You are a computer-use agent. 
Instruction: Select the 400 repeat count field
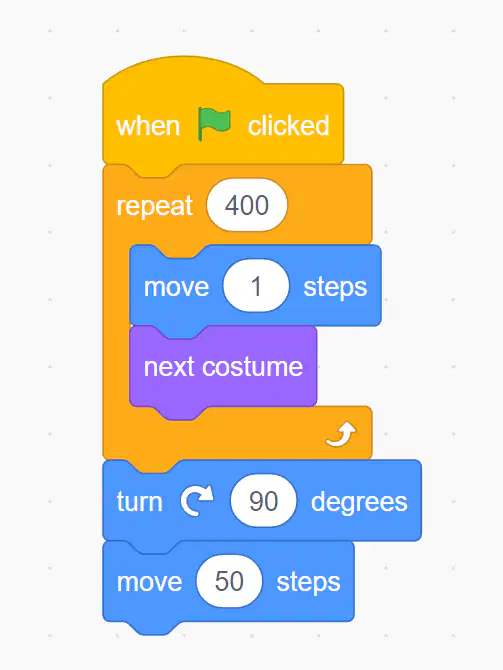point(247,205)
